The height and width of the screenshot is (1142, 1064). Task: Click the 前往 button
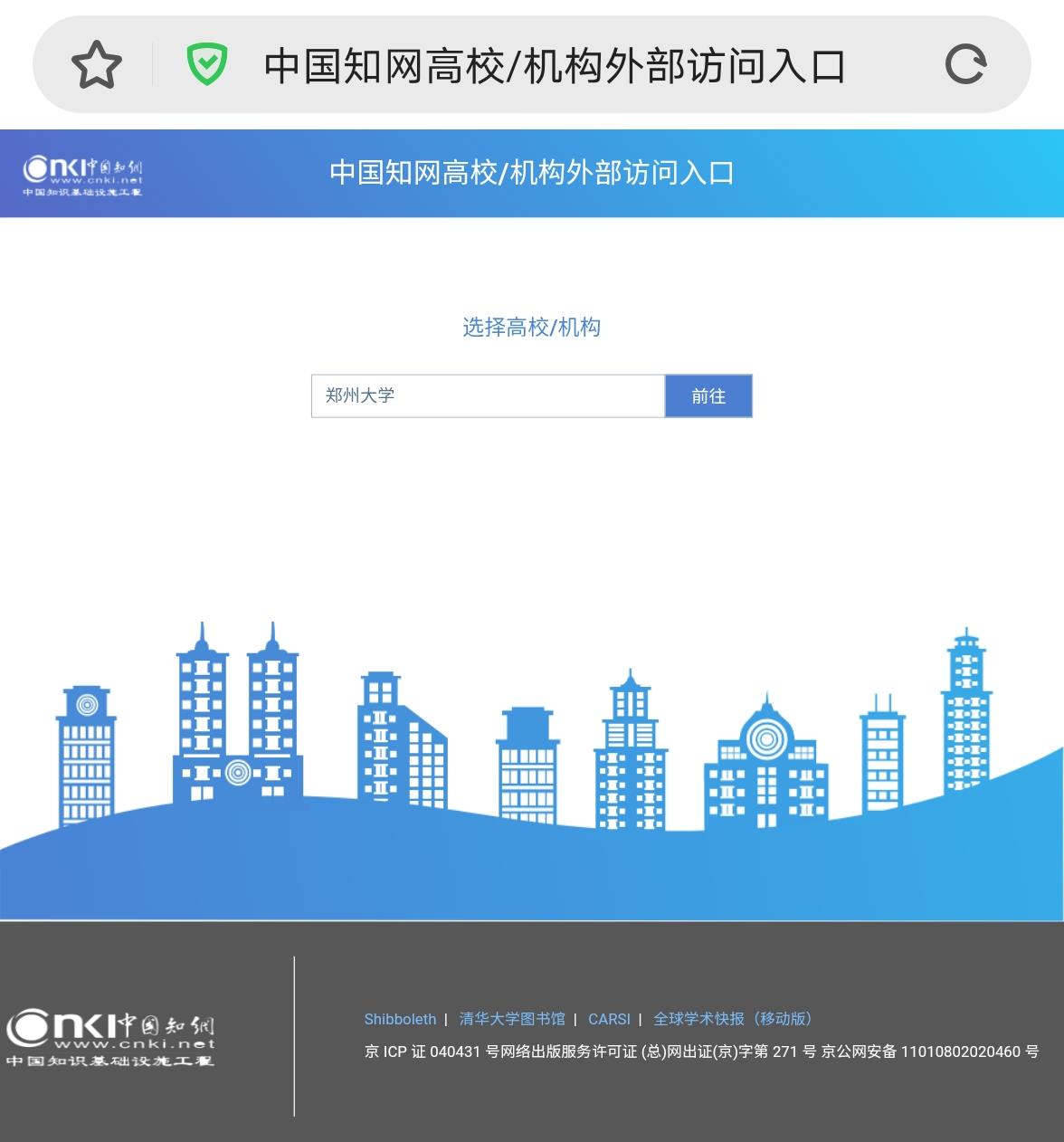(x=708, y=395)
